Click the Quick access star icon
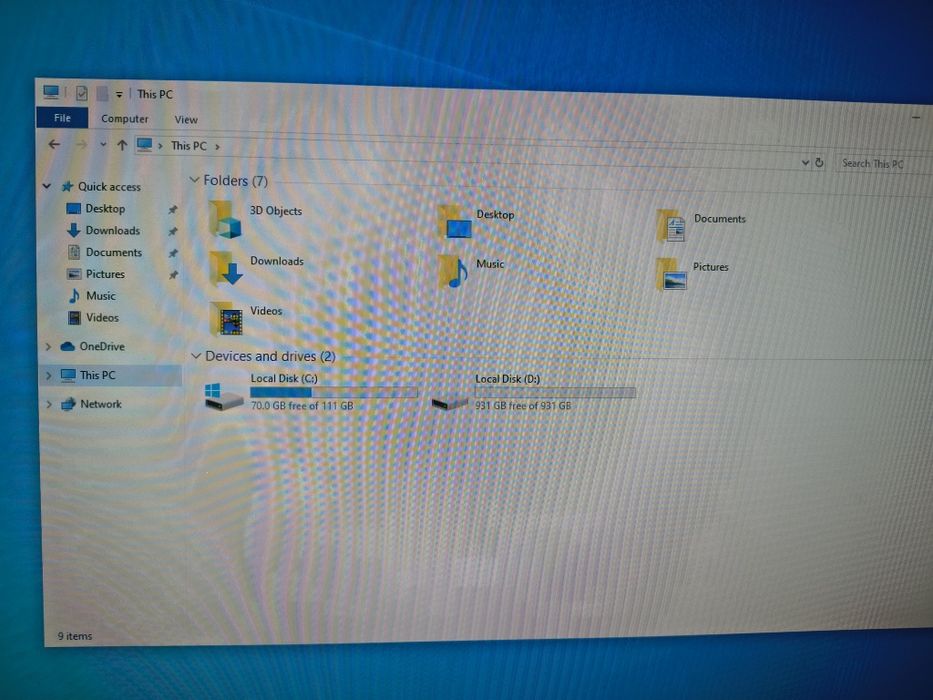The width and height of the screenshot is (933, 700). coord(67,186)
